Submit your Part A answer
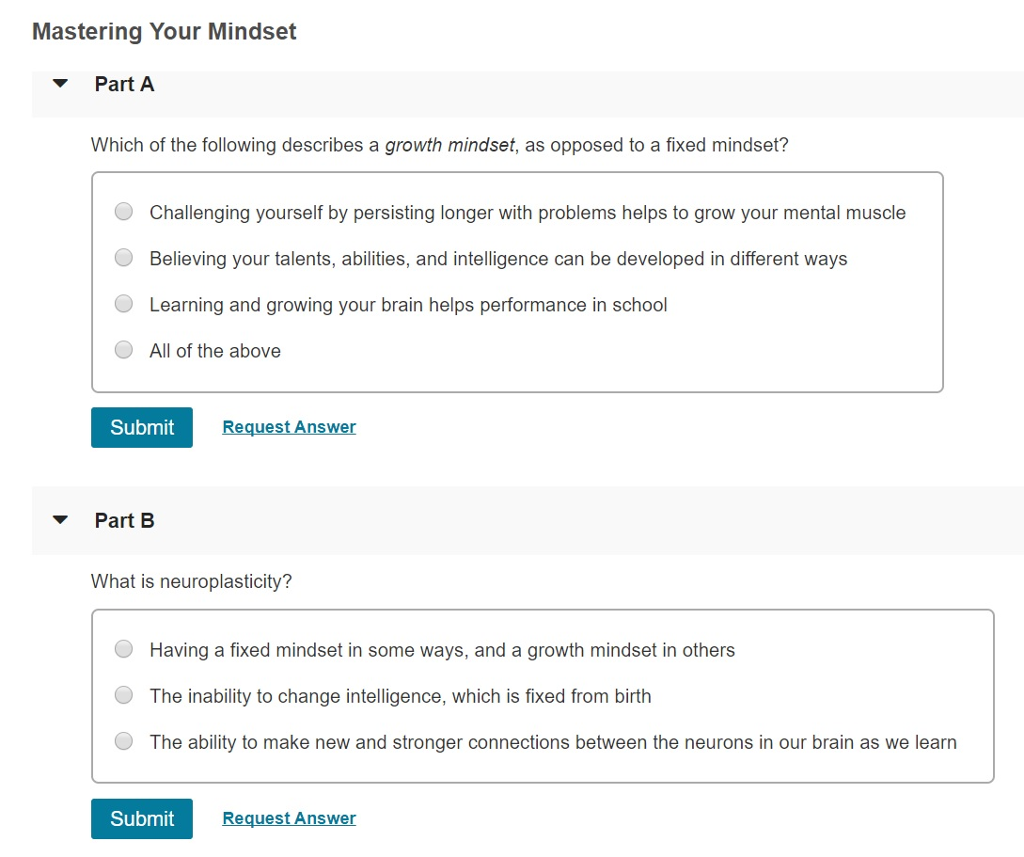 click(141, 427)
